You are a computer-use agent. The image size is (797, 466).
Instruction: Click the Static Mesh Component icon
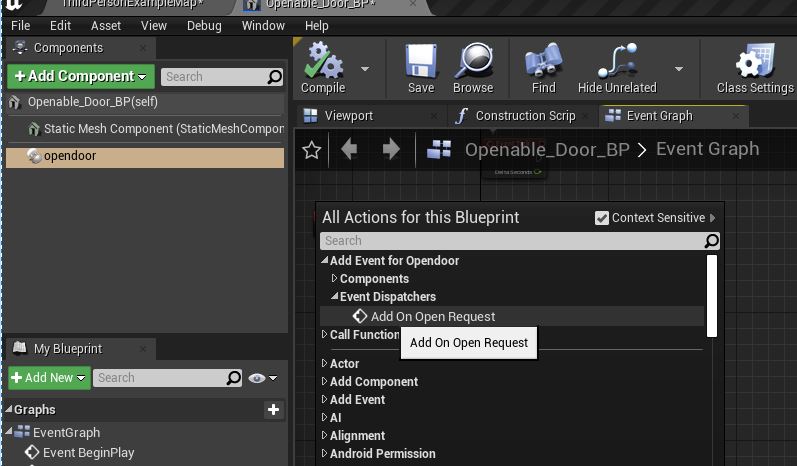coord(34,129)
